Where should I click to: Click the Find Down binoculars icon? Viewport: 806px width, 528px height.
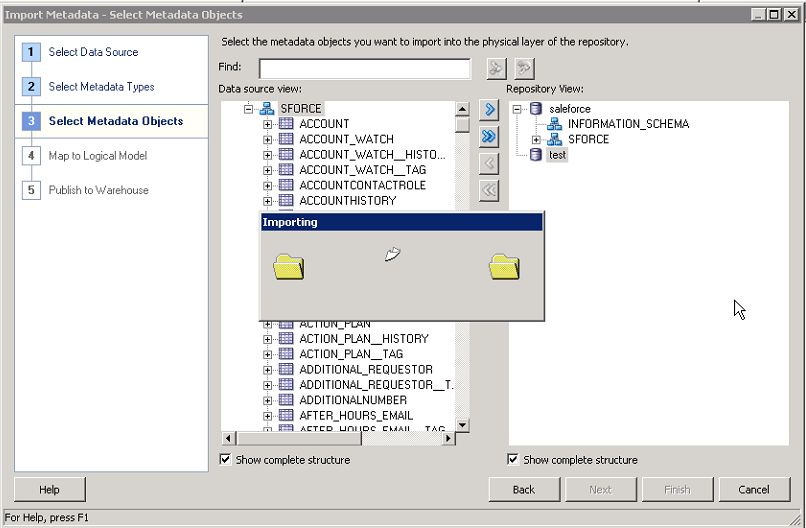tap(496, 68)
